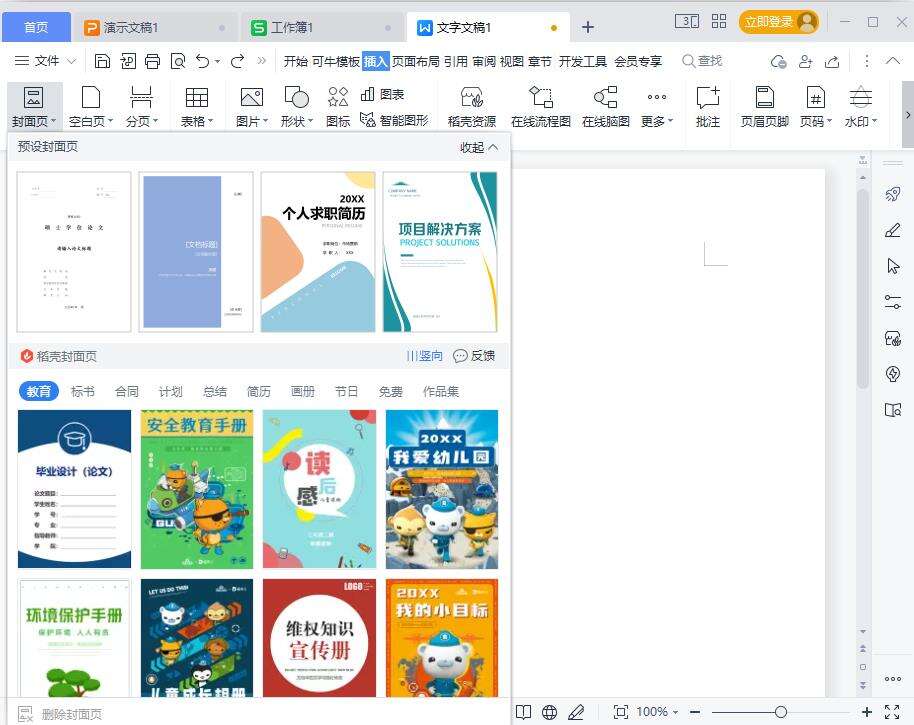Open the 演示文稿1 document tab
Image resolution: width=914 pixels, height=725 pixels.
154,27
